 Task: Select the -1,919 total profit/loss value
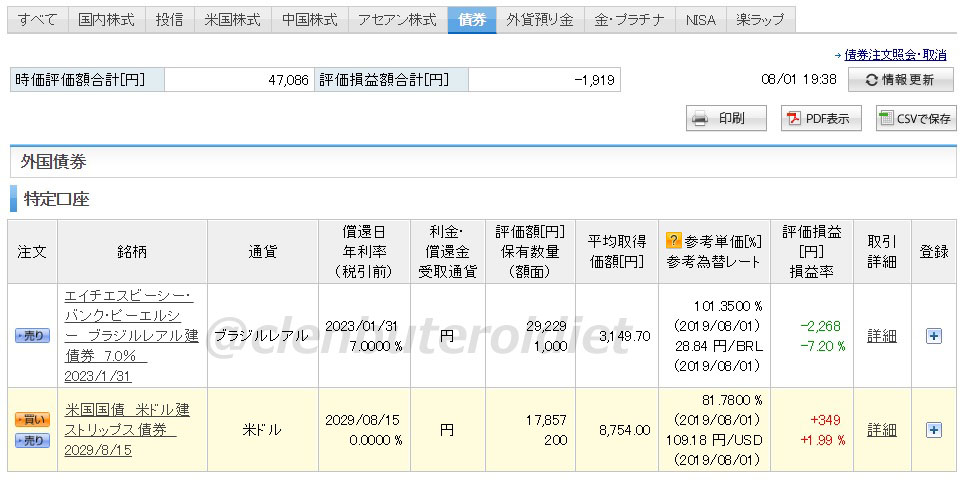pyautogui.click(x=594, y=80)
